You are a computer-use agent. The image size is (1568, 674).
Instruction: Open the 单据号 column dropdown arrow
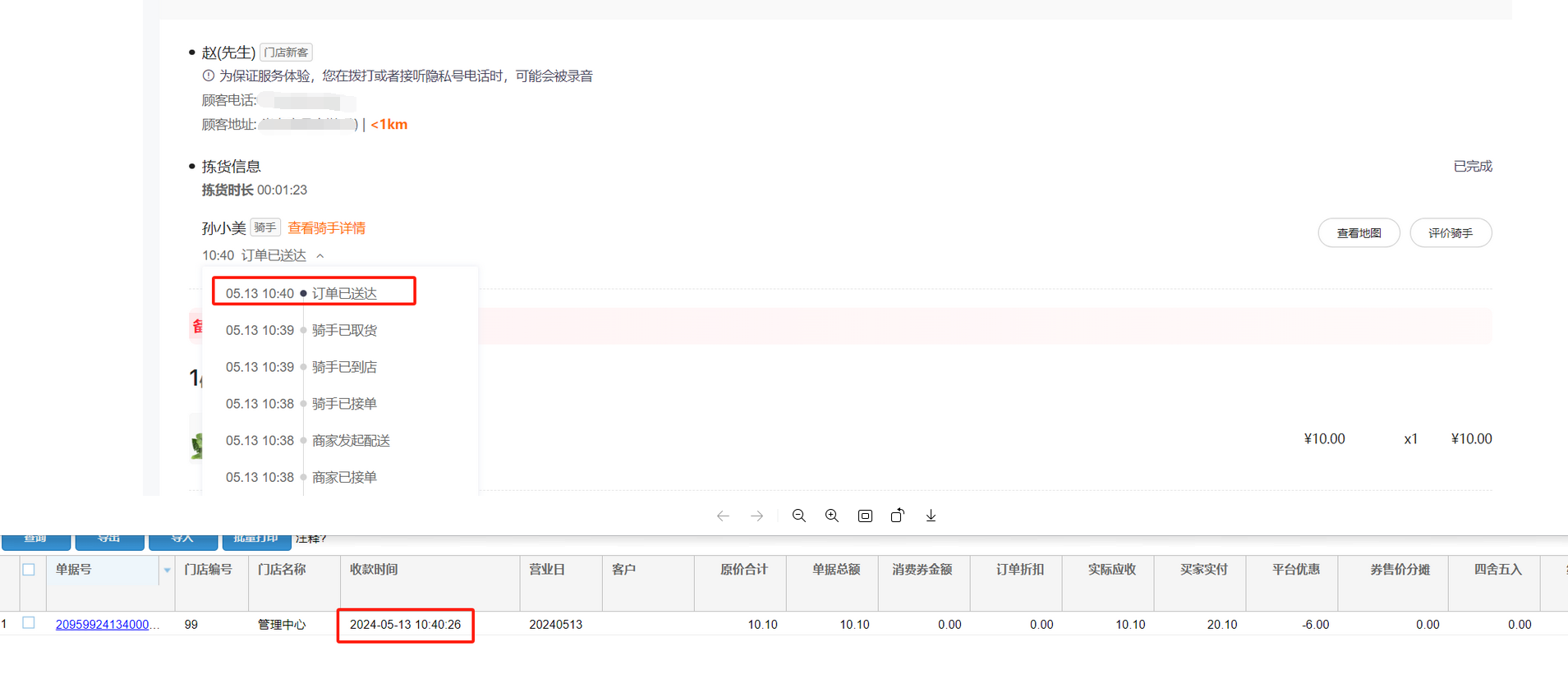(167, 570)
